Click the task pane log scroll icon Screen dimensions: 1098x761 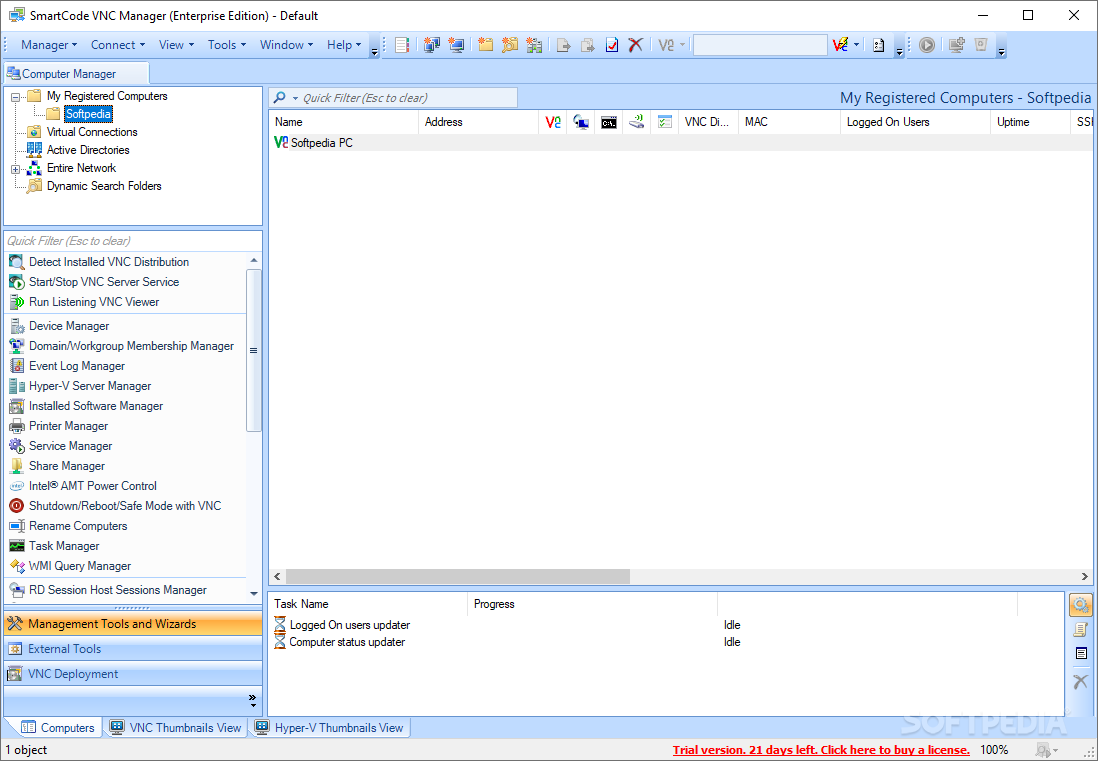(1081, 629)
